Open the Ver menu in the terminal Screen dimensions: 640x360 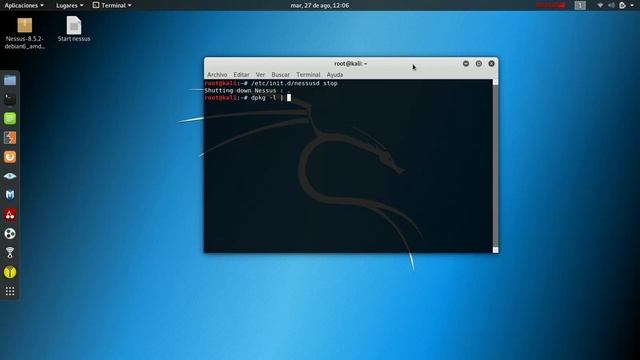260,75
